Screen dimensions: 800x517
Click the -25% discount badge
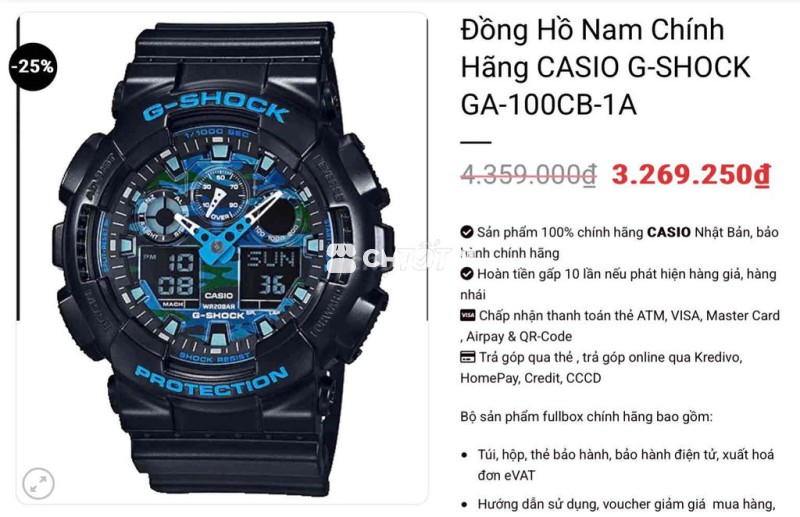(33, 66)
